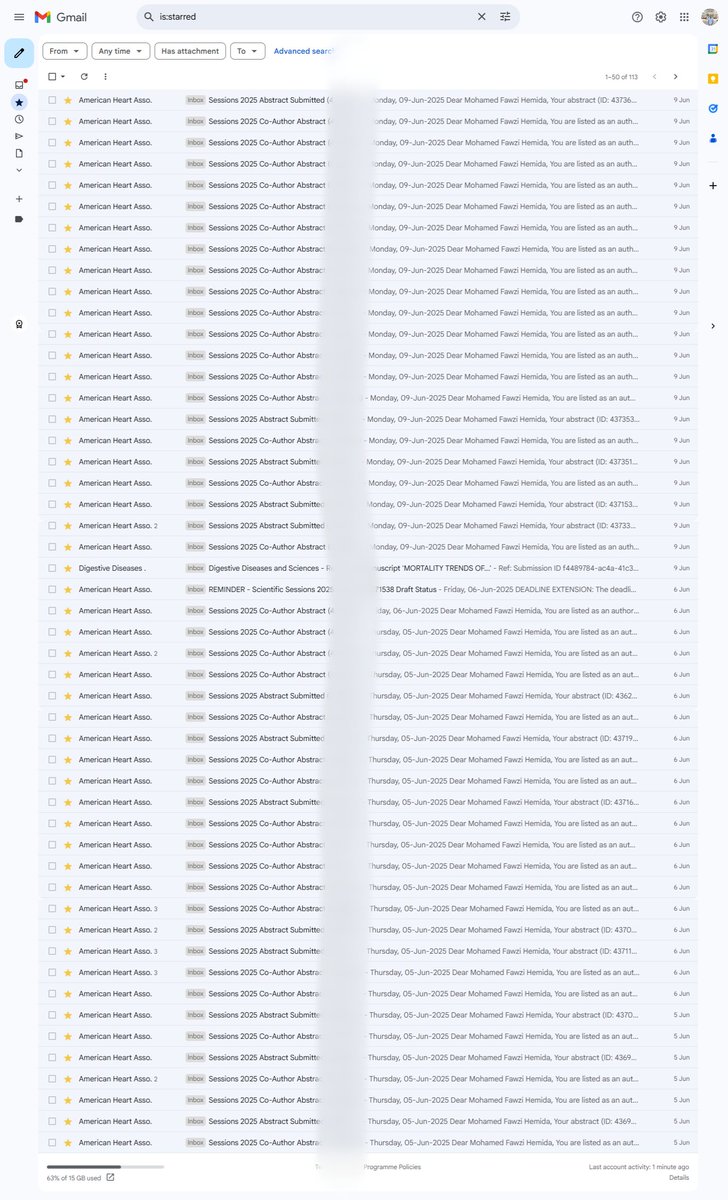The width and height of the screenshot is (728, 1200).
Task: Unstar the abstract ID 43719 email
Action: (68, 738)
